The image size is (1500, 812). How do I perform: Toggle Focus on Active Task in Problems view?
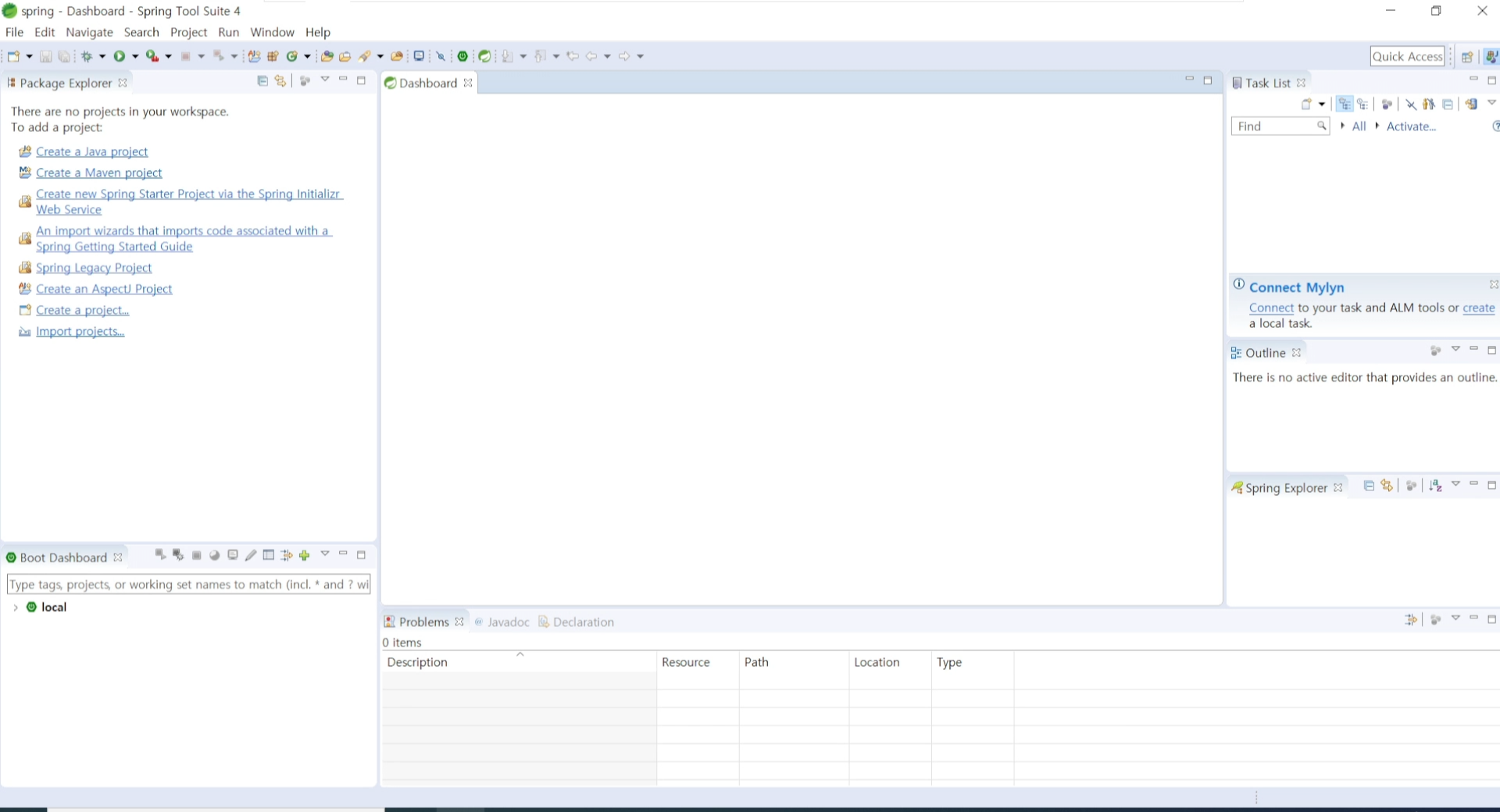[1435, 620]
